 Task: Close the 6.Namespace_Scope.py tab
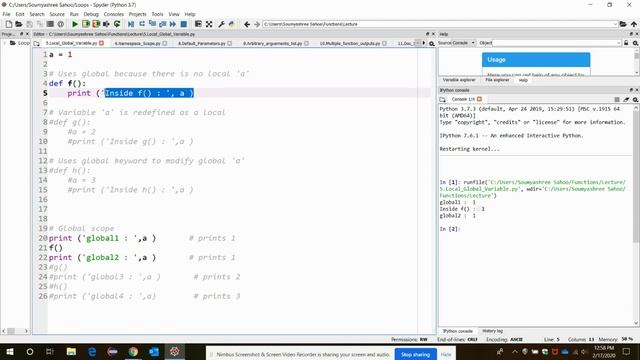pyautogui.click(x=165, y=43)
